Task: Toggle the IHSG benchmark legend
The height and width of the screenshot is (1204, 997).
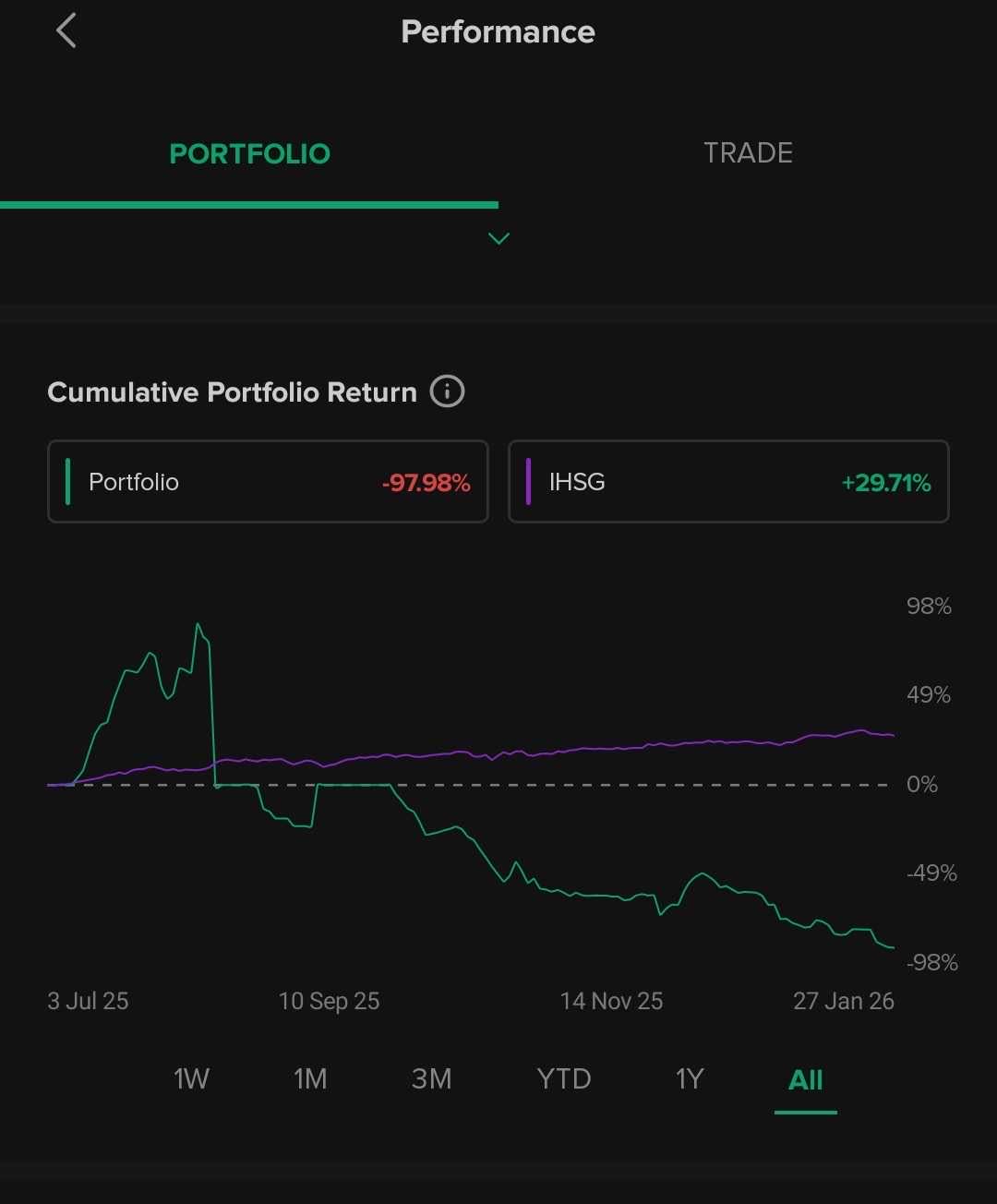Action: [x=728, y=482]
